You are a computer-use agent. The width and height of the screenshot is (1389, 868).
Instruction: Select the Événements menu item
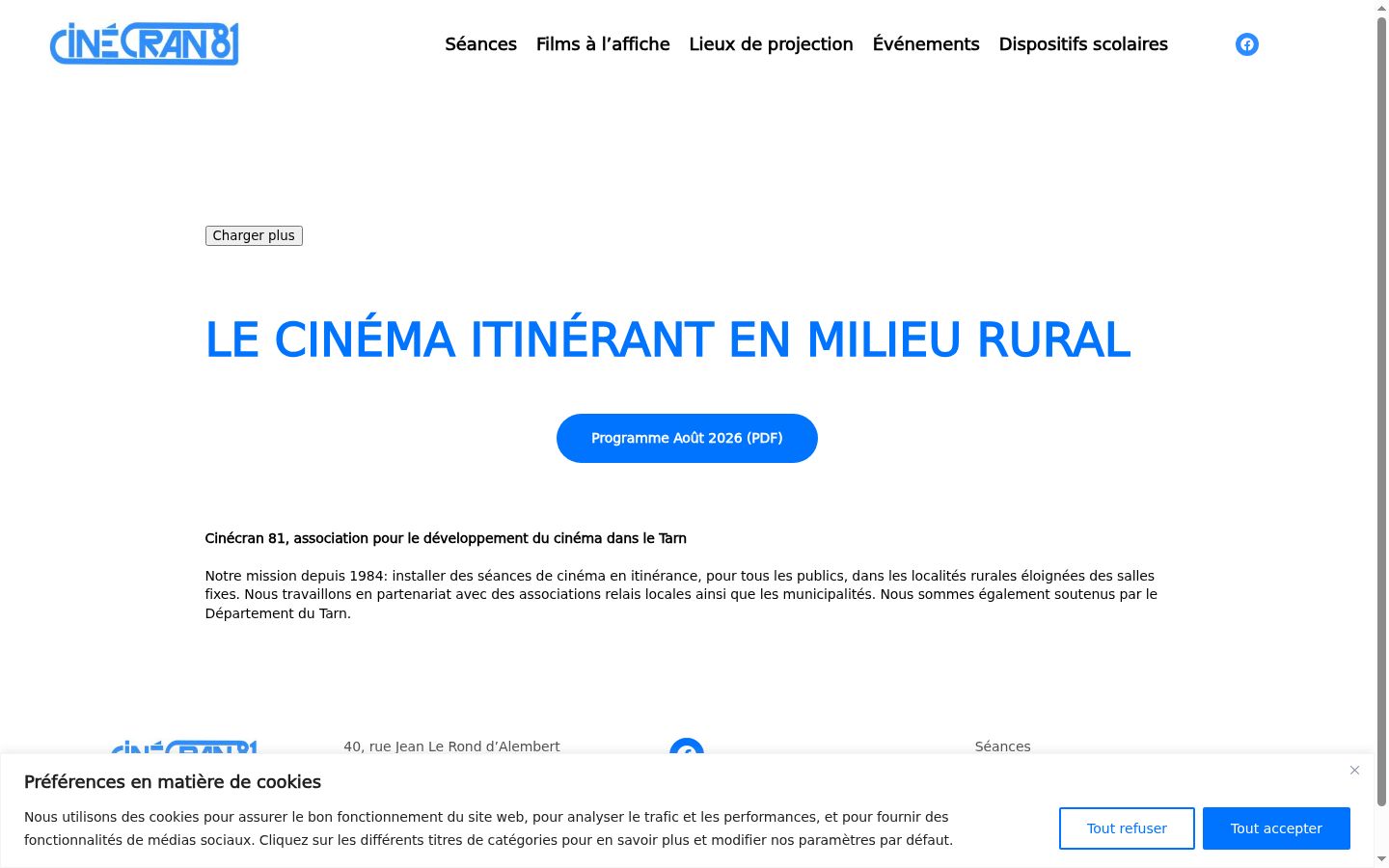(x=926, y=44)
